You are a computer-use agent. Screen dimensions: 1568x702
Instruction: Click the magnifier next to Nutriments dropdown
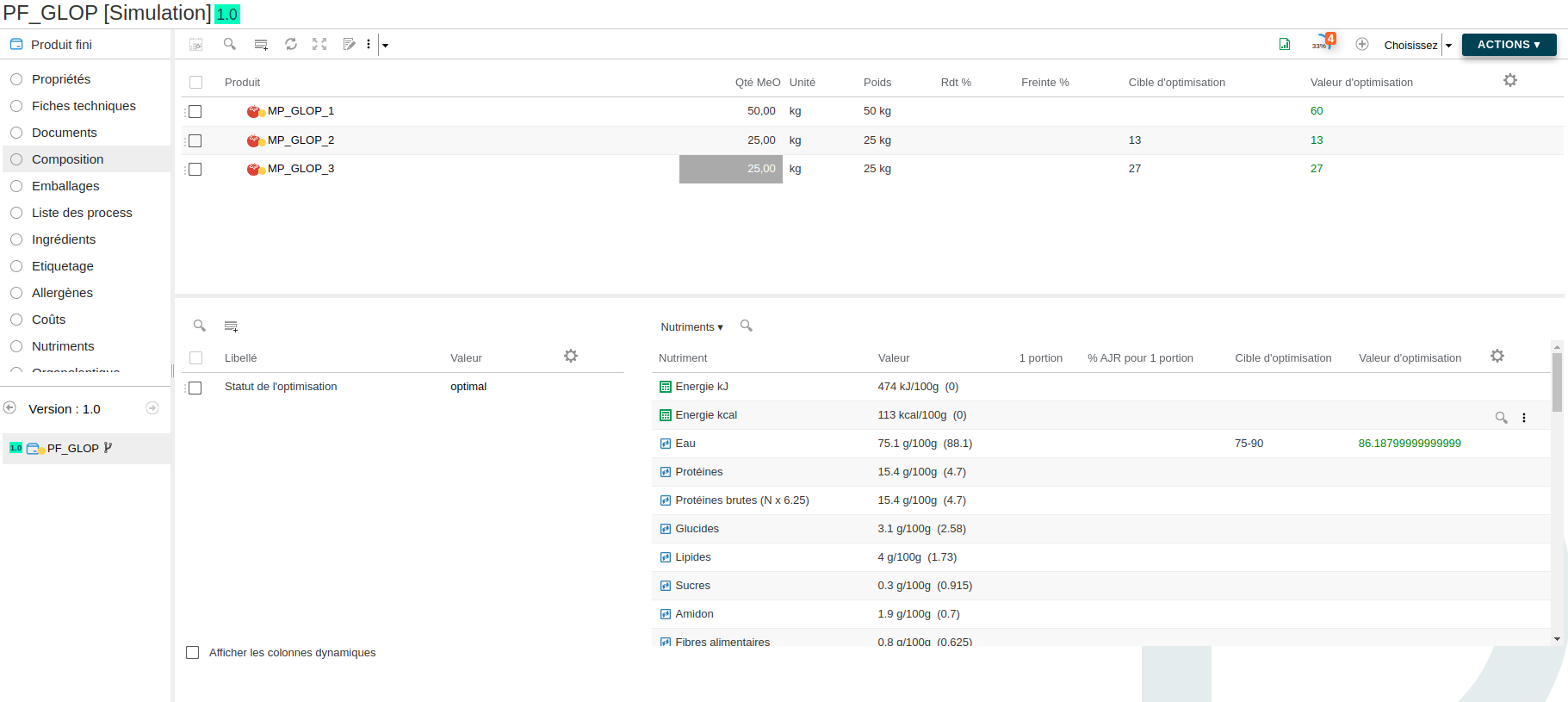tap(747, 326)
